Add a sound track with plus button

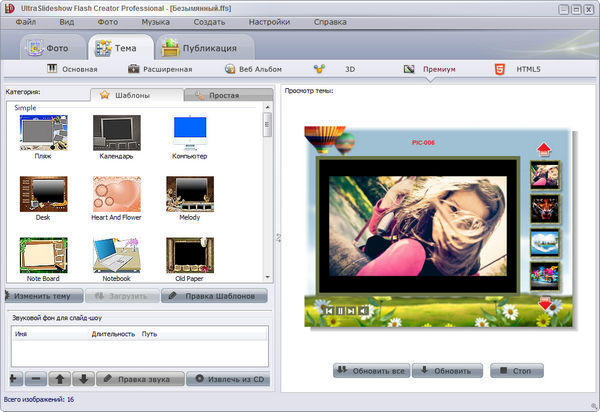[x=14, y=379]
